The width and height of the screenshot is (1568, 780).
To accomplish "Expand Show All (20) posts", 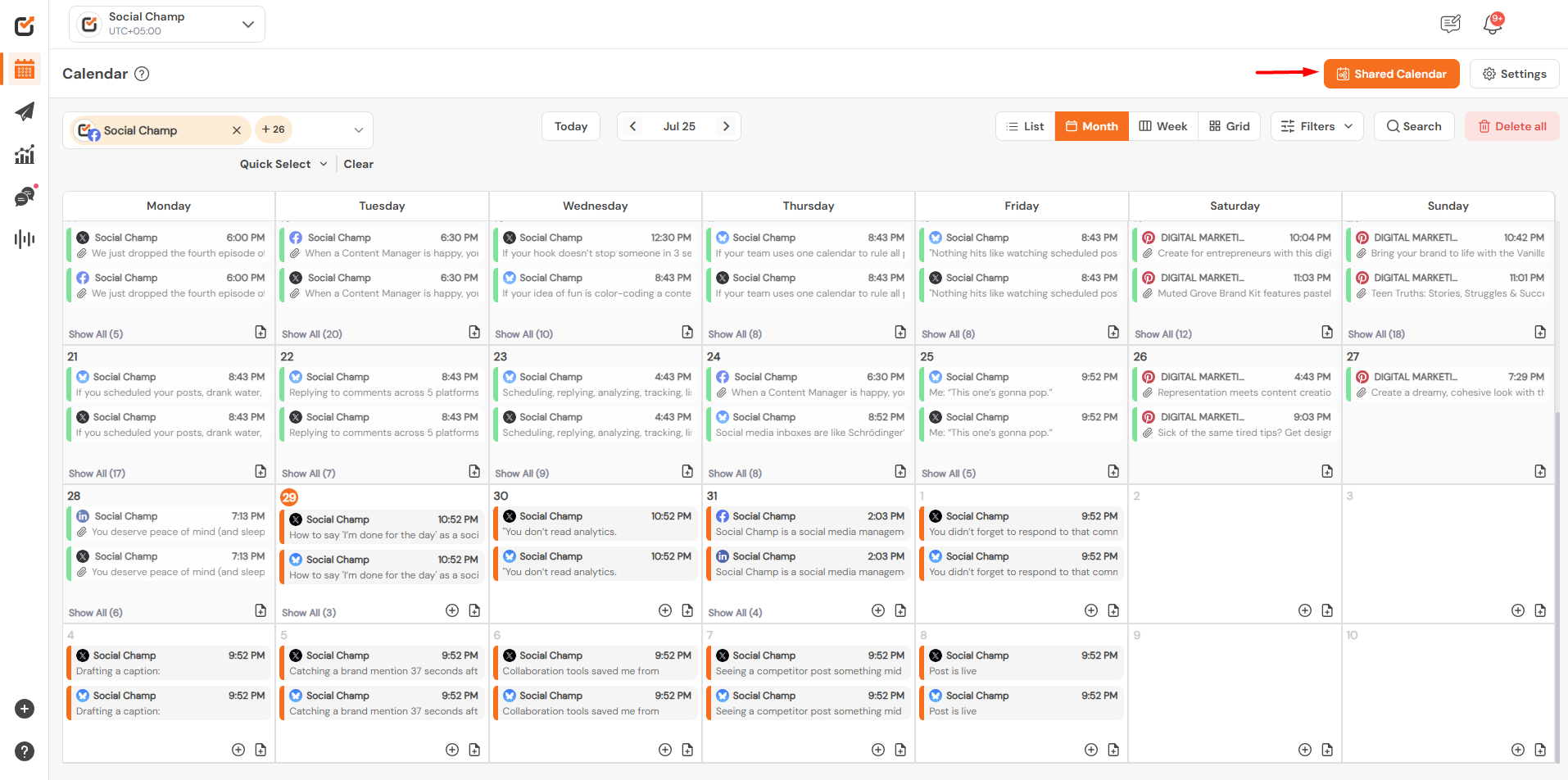I will pyautogui.click(x=312, y=334).
